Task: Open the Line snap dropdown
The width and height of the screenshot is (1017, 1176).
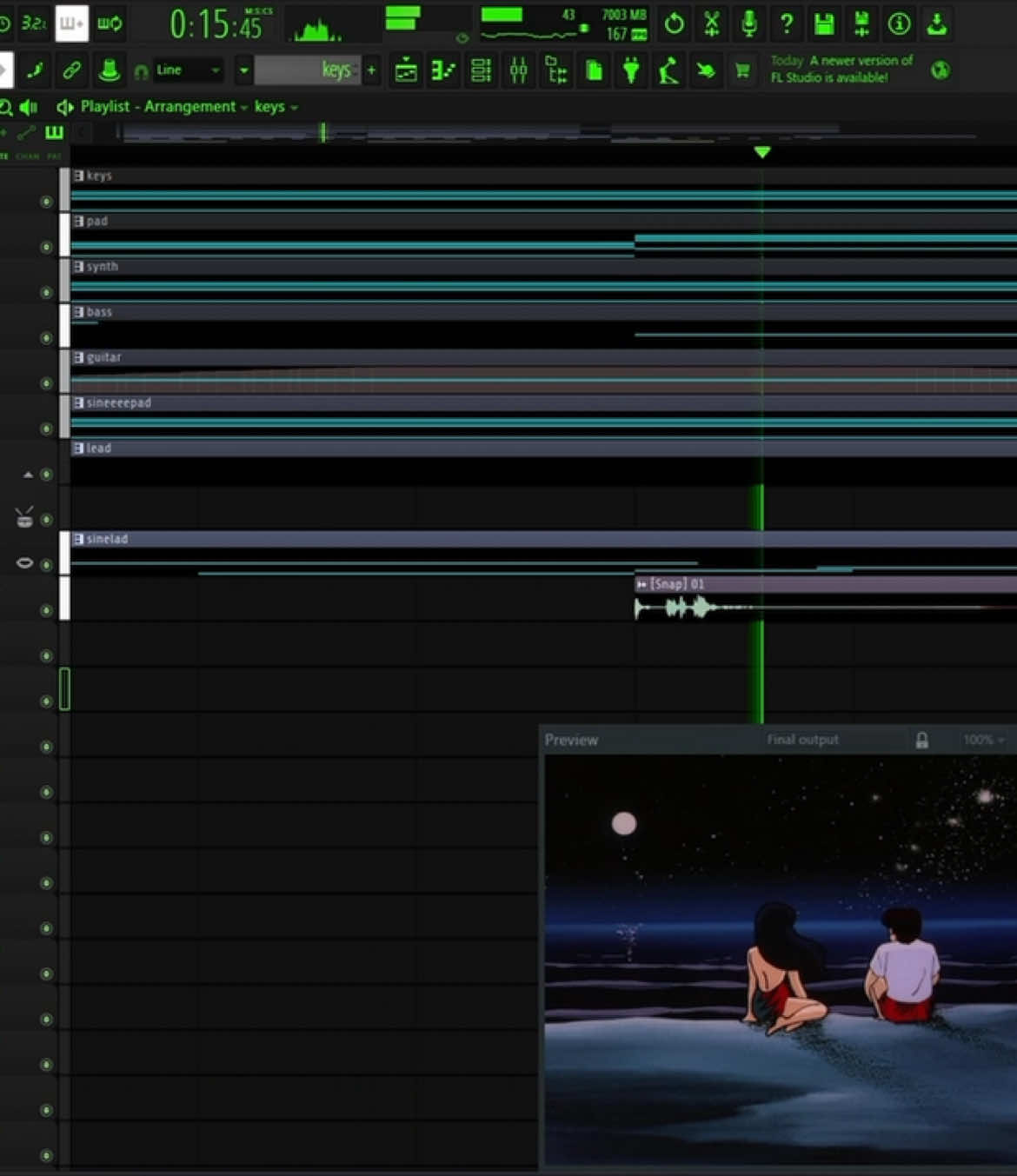Action: click(x=188, y=70)
